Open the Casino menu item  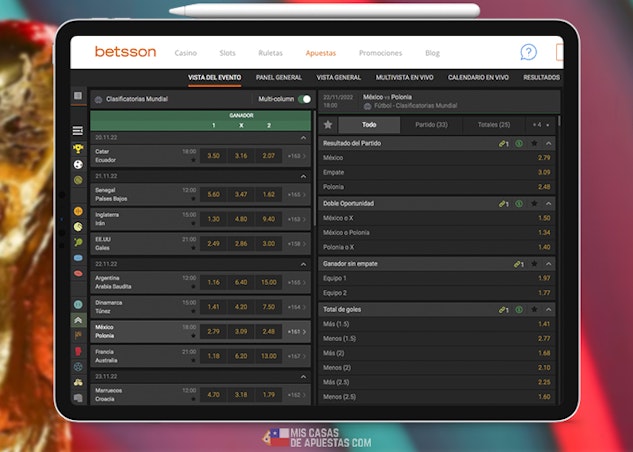[186, 53]
